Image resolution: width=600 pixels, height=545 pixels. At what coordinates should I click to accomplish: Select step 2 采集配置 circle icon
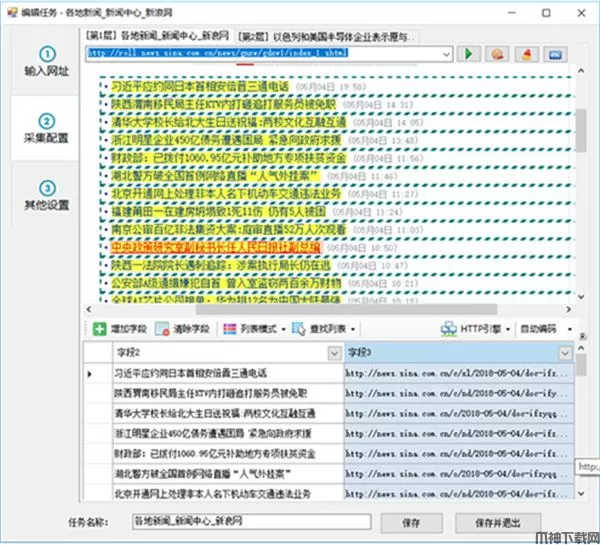(x=47, y=121)
